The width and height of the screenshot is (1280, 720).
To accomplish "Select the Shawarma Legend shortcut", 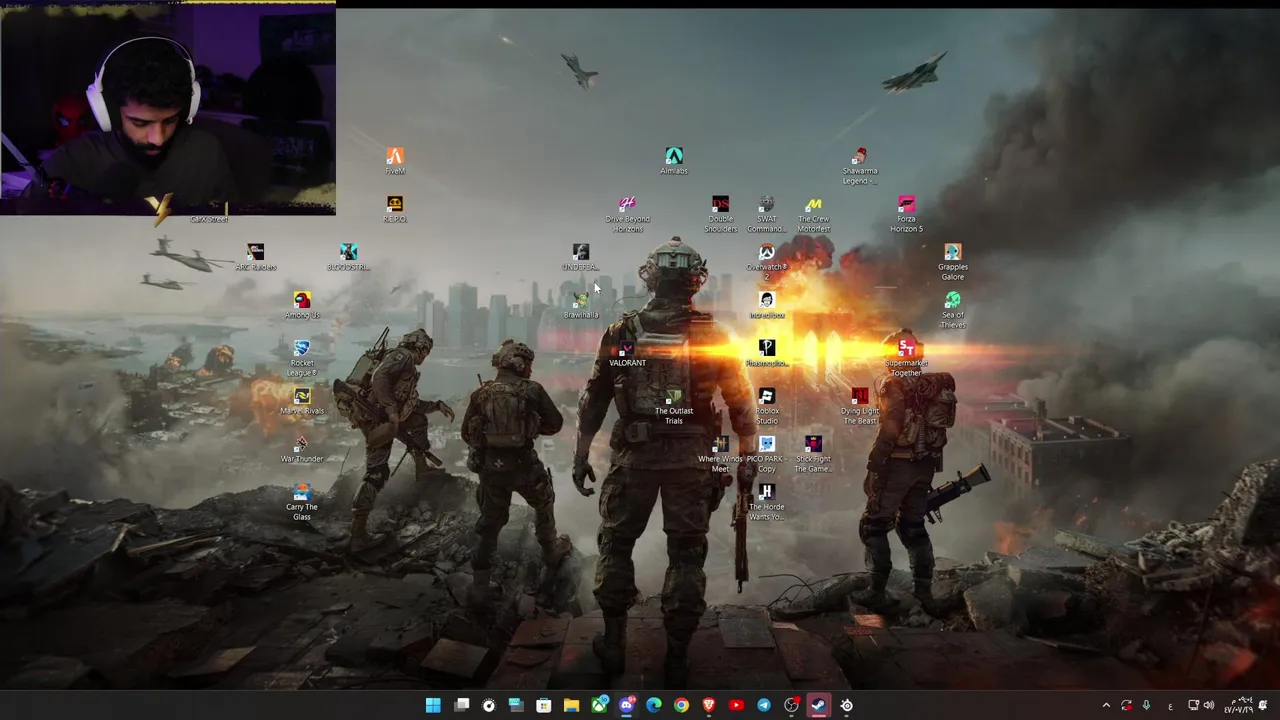I will 860,166.
